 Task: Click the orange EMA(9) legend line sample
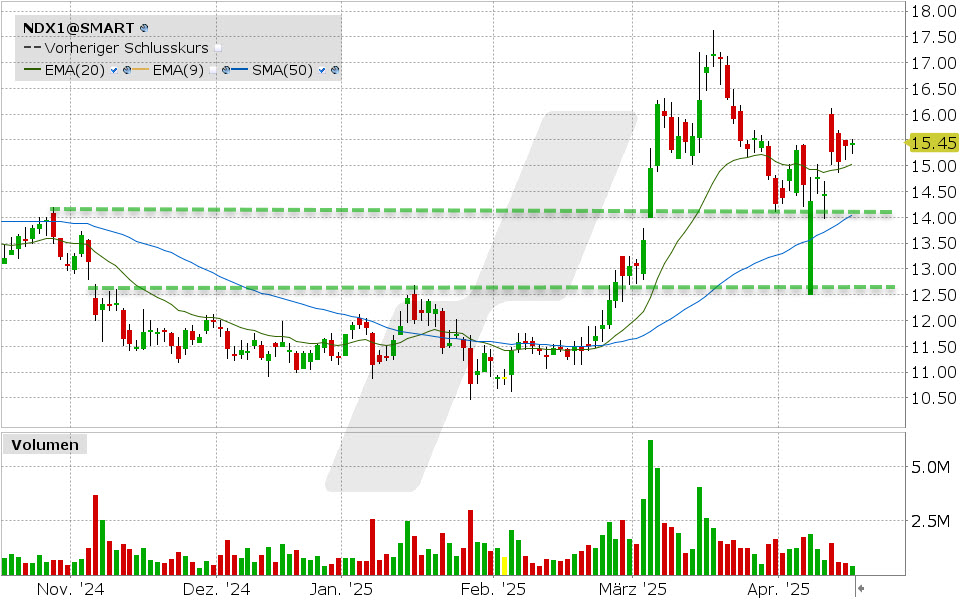(141, 69)
